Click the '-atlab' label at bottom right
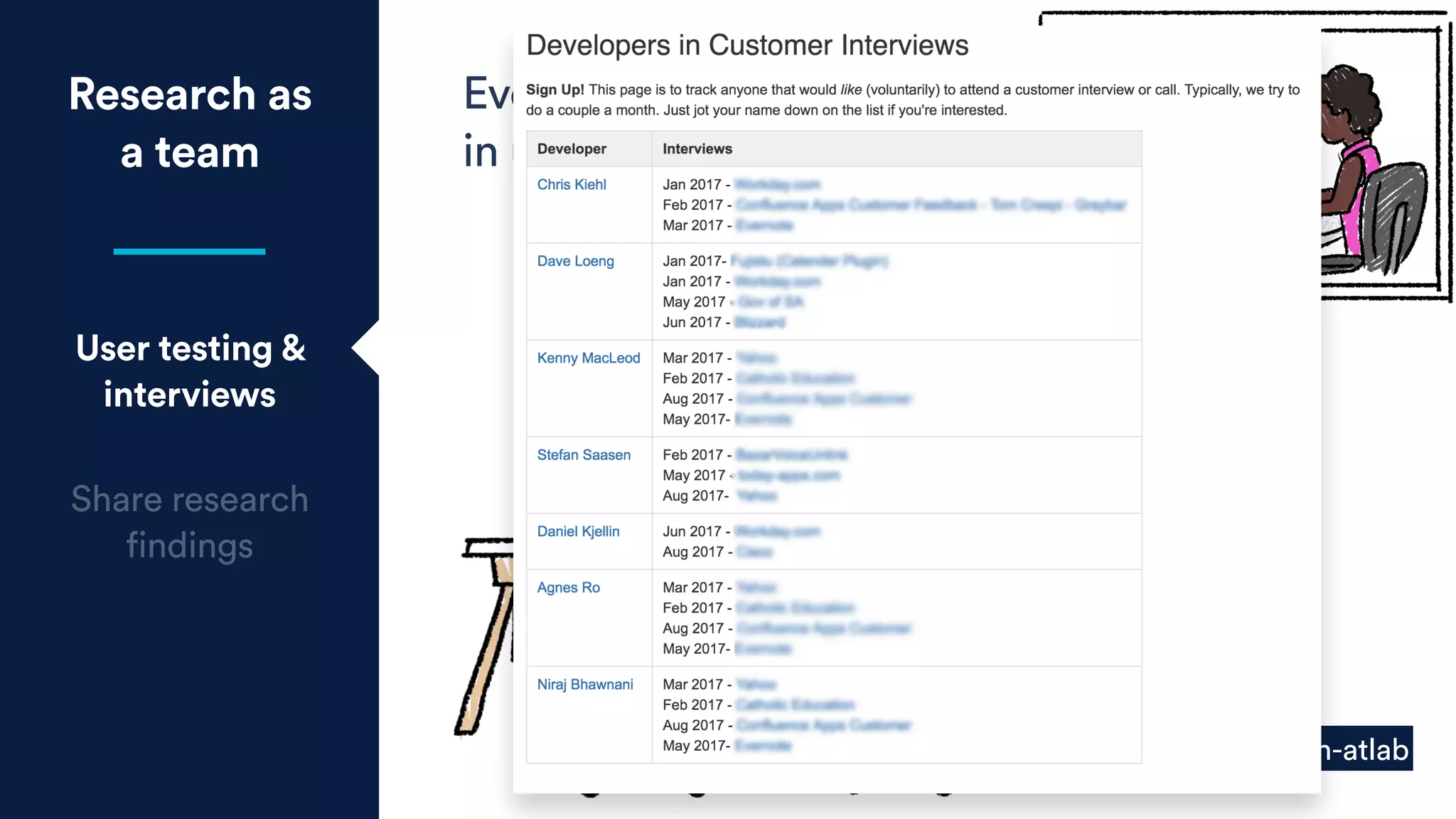The height and width of the screenshot is (819, 1456). (1366, 749)
